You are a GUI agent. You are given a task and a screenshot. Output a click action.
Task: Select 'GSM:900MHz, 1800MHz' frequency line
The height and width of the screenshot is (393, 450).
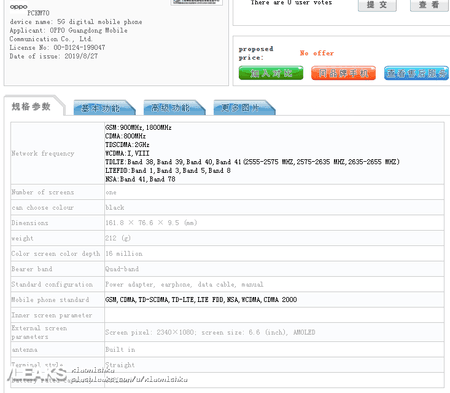click(138, 128)
